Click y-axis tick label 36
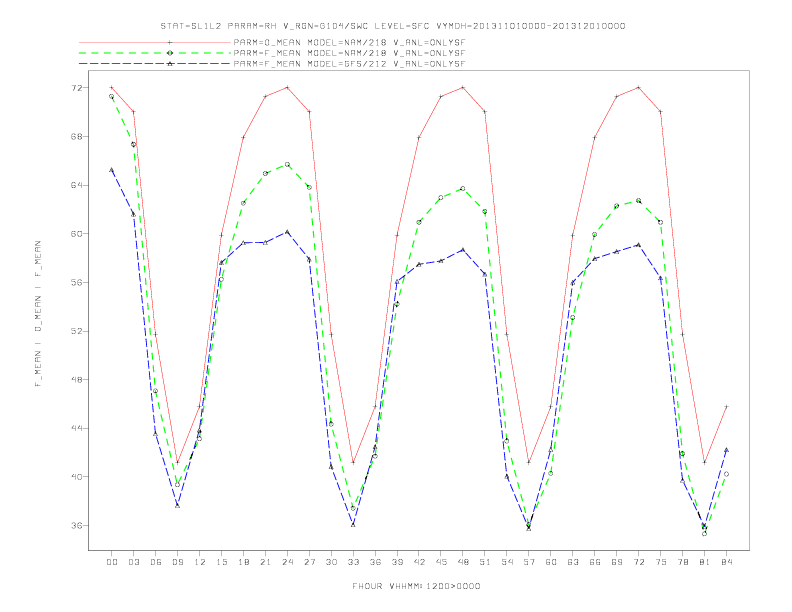 coord(77,526)
